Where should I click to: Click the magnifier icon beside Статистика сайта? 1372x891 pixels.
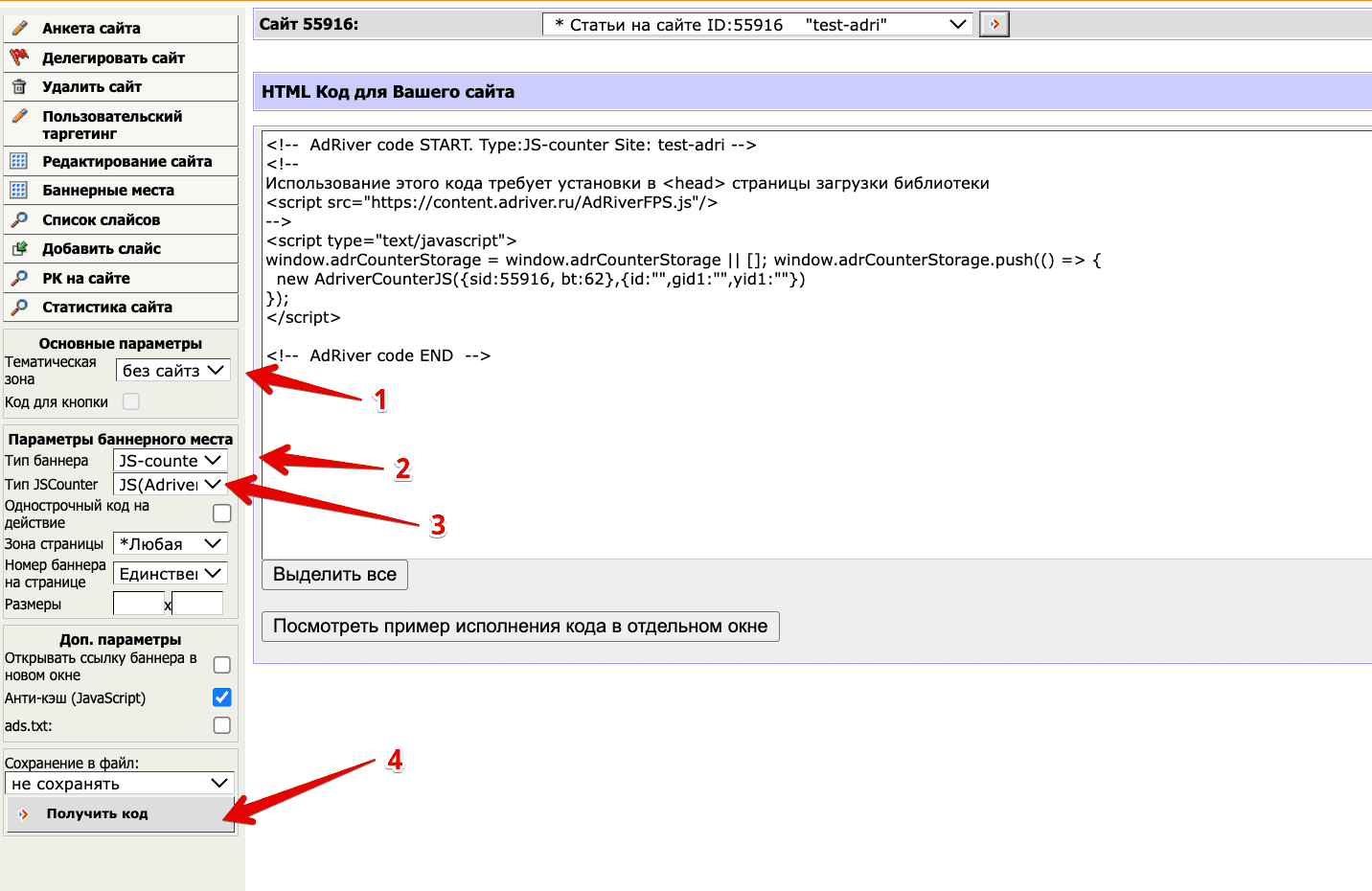(x=19, y=307)
